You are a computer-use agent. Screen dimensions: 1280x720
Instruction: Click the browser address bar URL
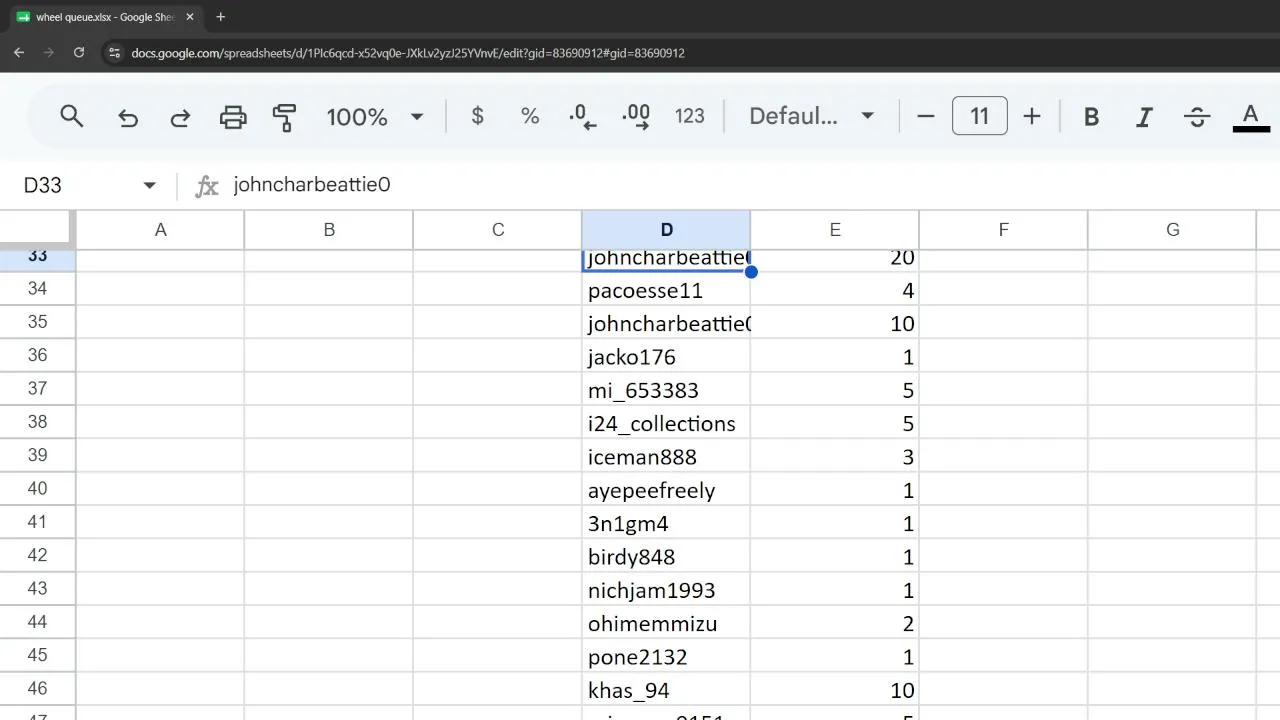408,53
